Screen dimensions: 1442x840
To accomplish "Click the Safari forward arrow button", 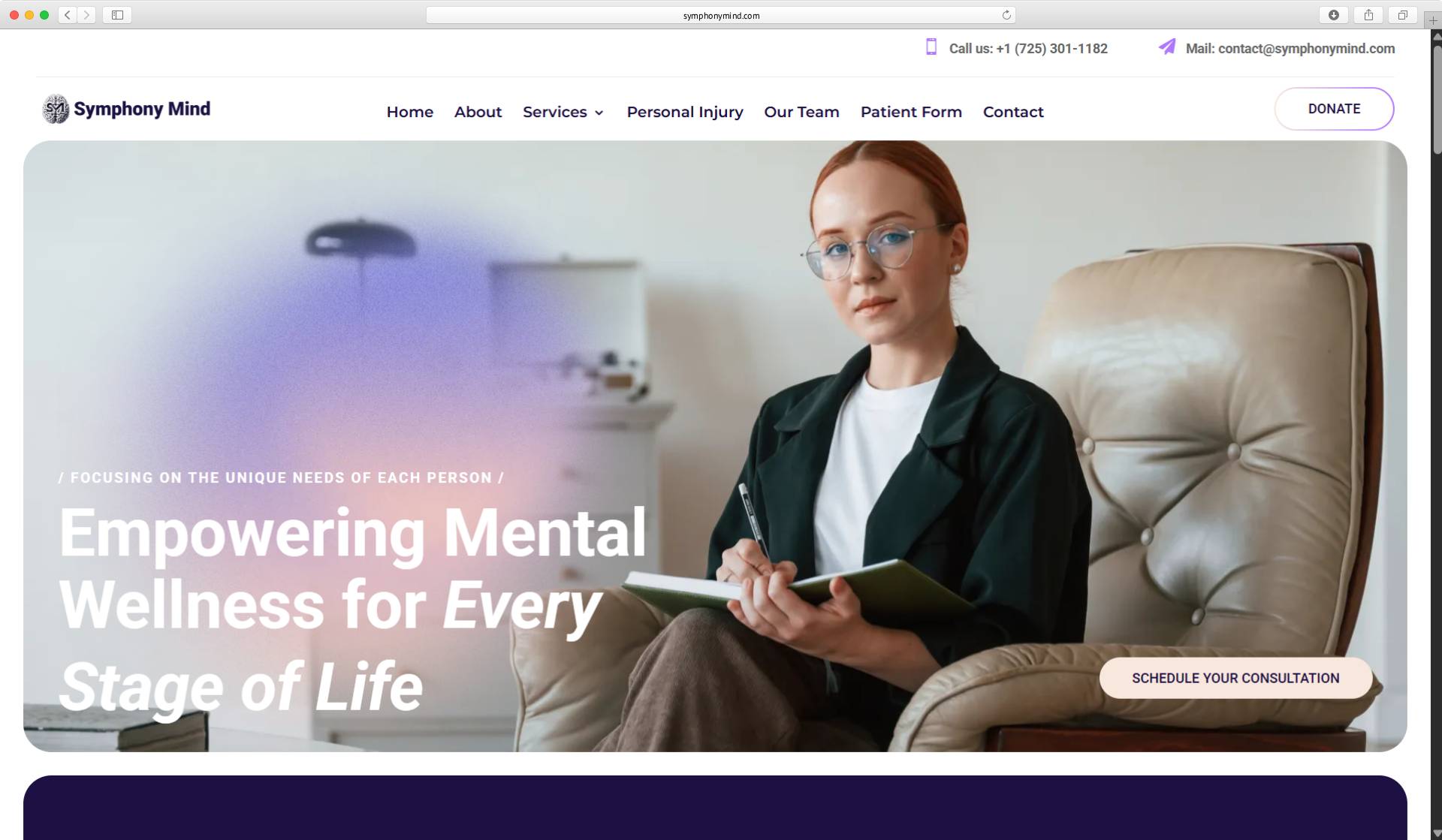I will pyautogui.click(x=86, y=15).
